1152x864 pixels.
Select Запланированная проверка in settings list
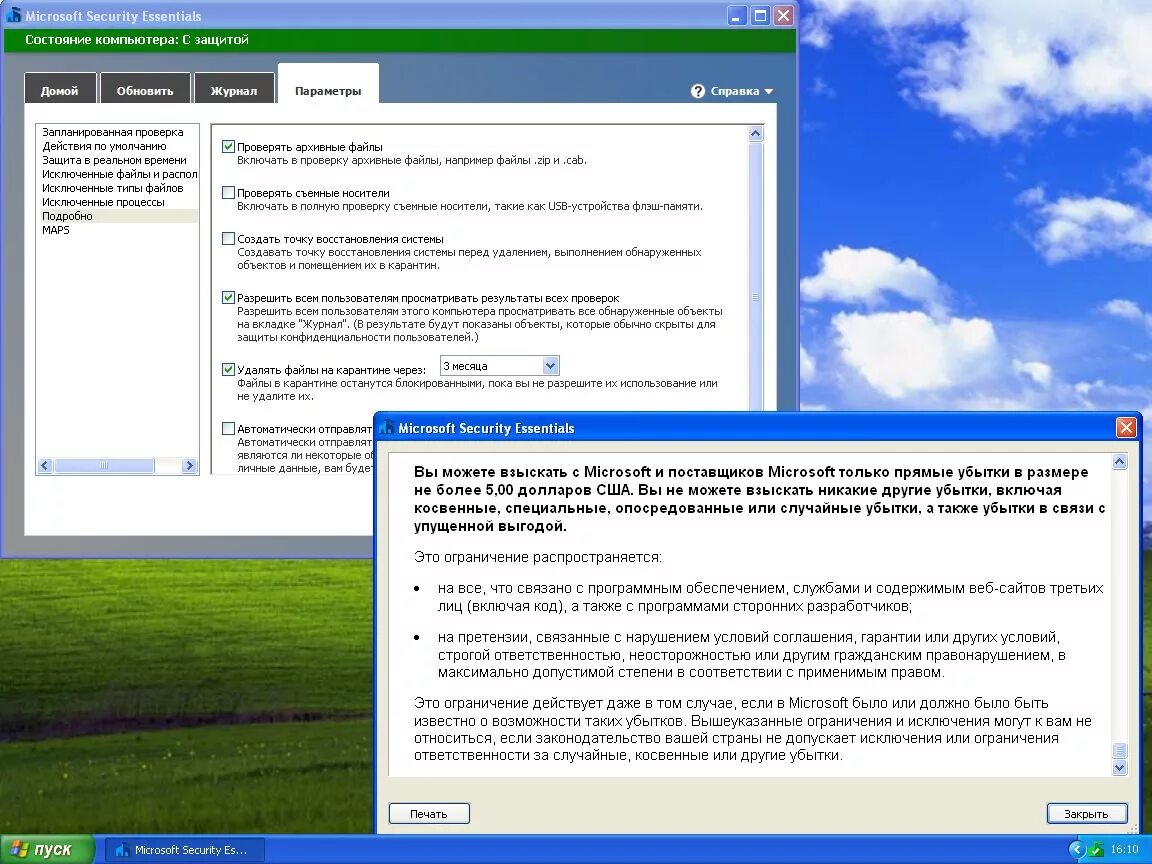click(x=112, y=132)
